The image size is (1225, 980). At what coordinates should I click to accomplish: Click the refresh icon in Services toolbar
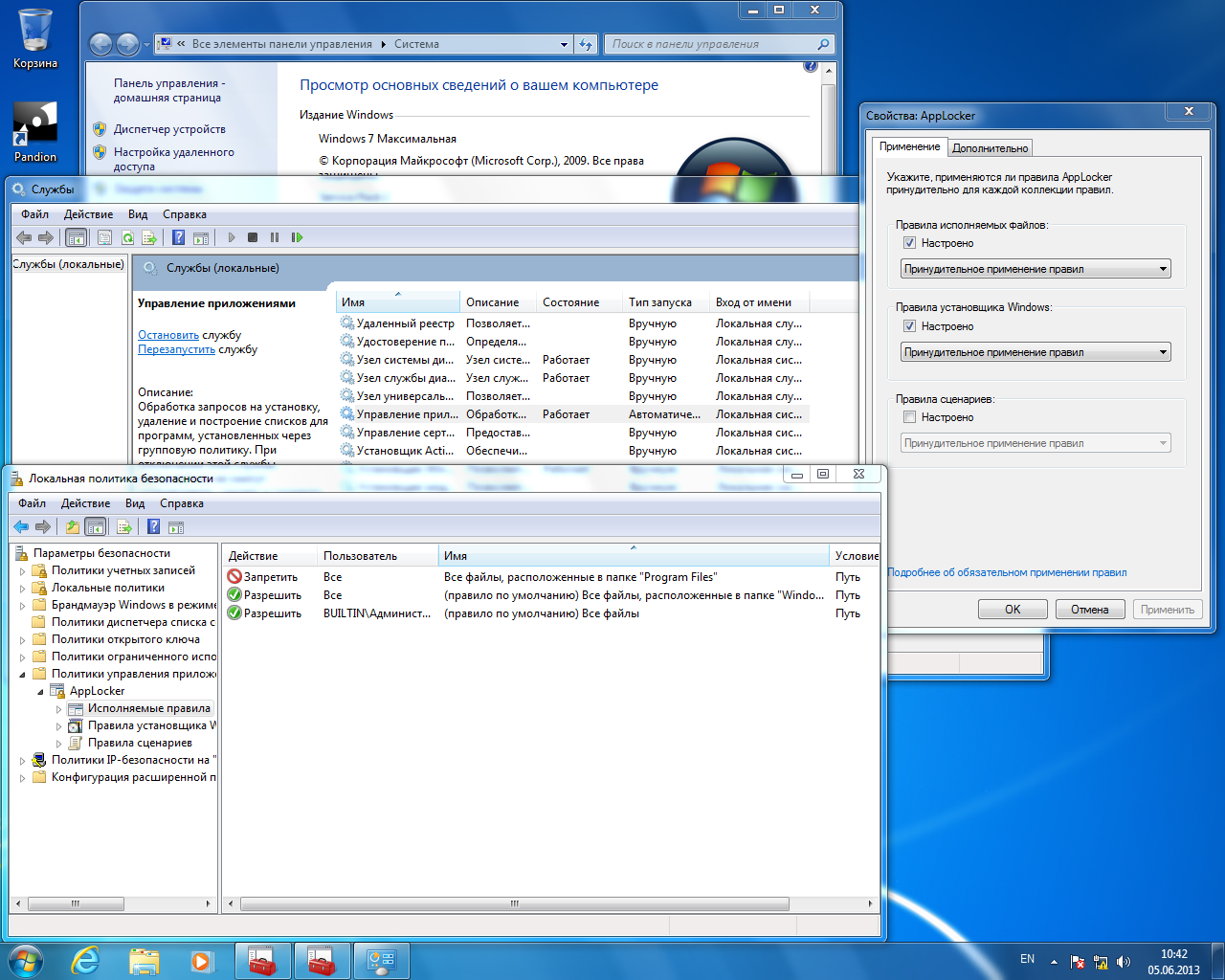(127, 237)
